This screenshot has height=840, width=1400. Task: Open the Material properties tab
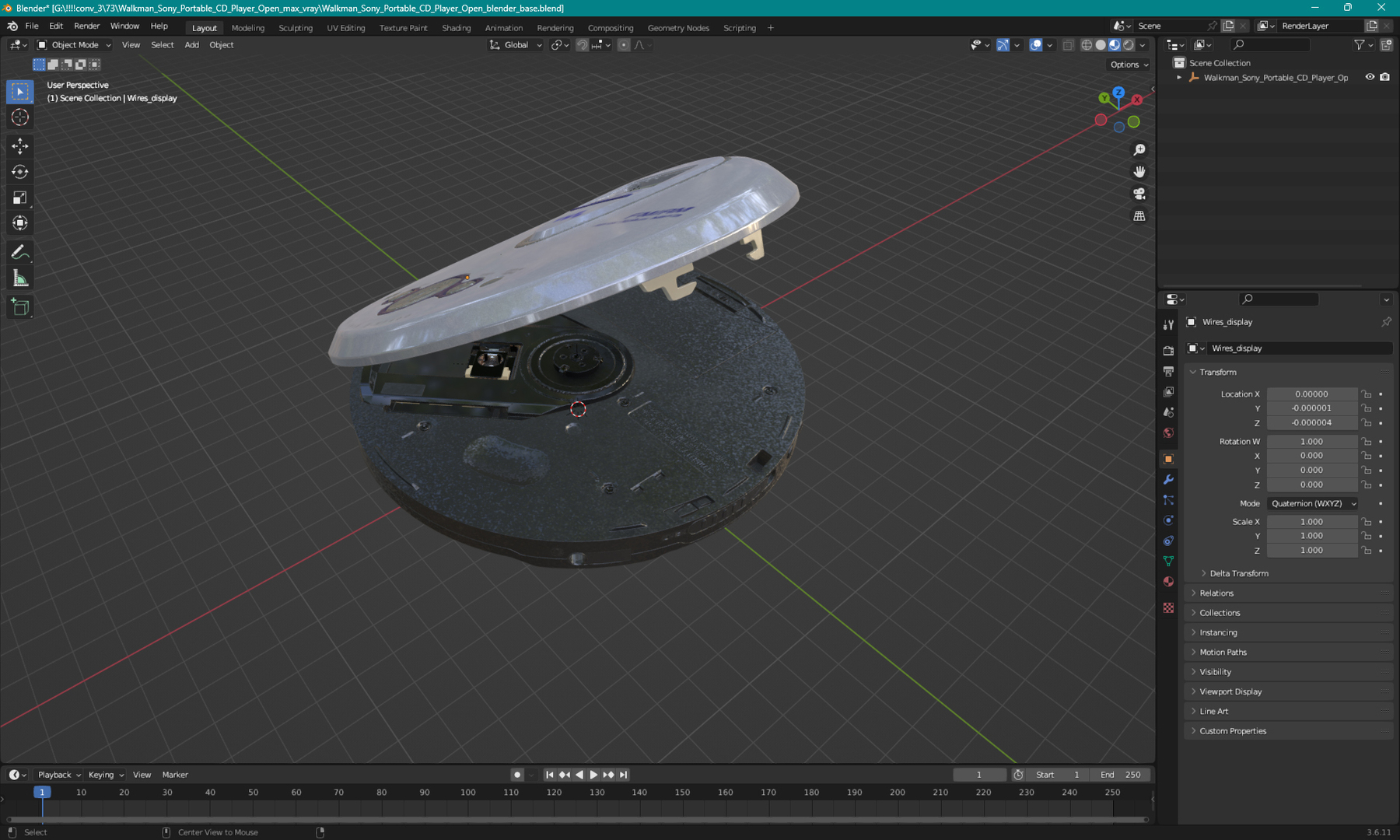[x=1168, y=582]
